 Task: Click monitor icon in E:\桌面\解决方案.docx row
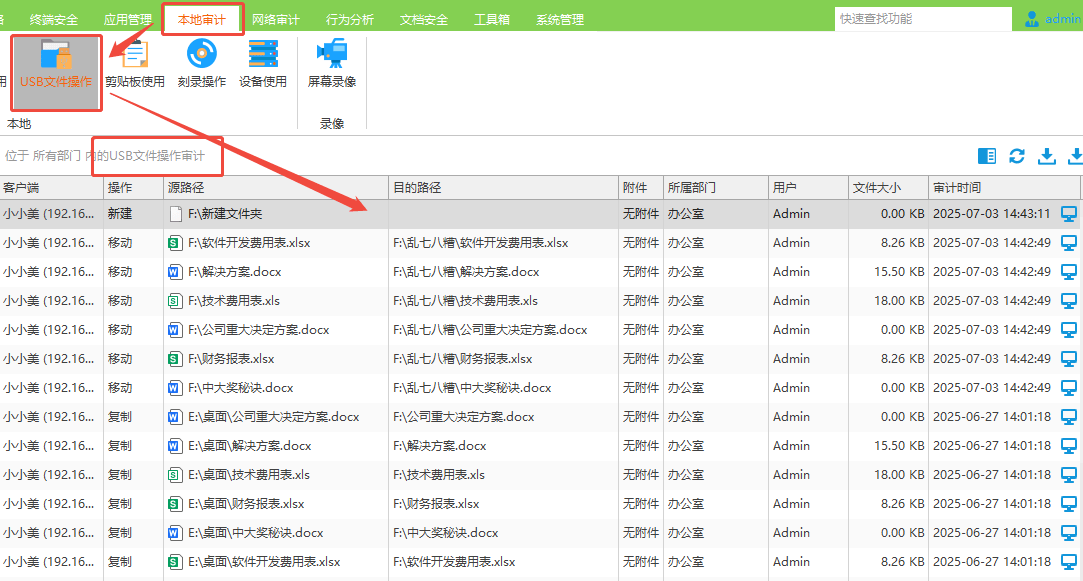point(1068,446)
